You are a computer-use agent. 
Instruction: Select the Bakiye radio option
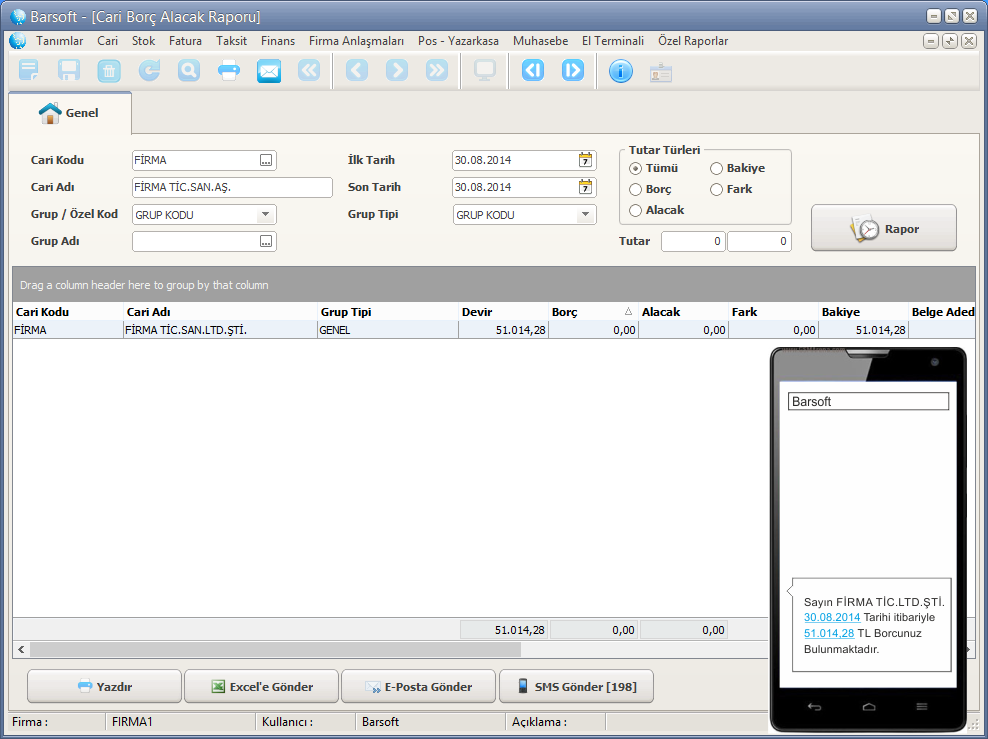point(717,168)
